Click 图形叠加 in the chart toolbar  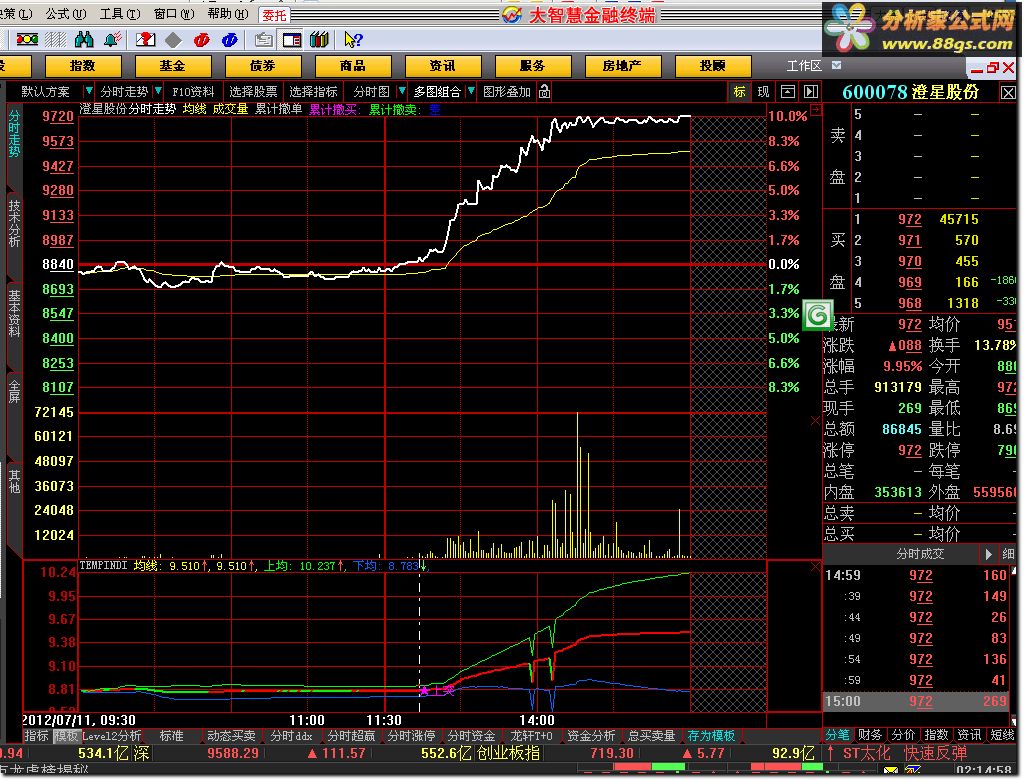pyautogui.click(x=507, y=91)
